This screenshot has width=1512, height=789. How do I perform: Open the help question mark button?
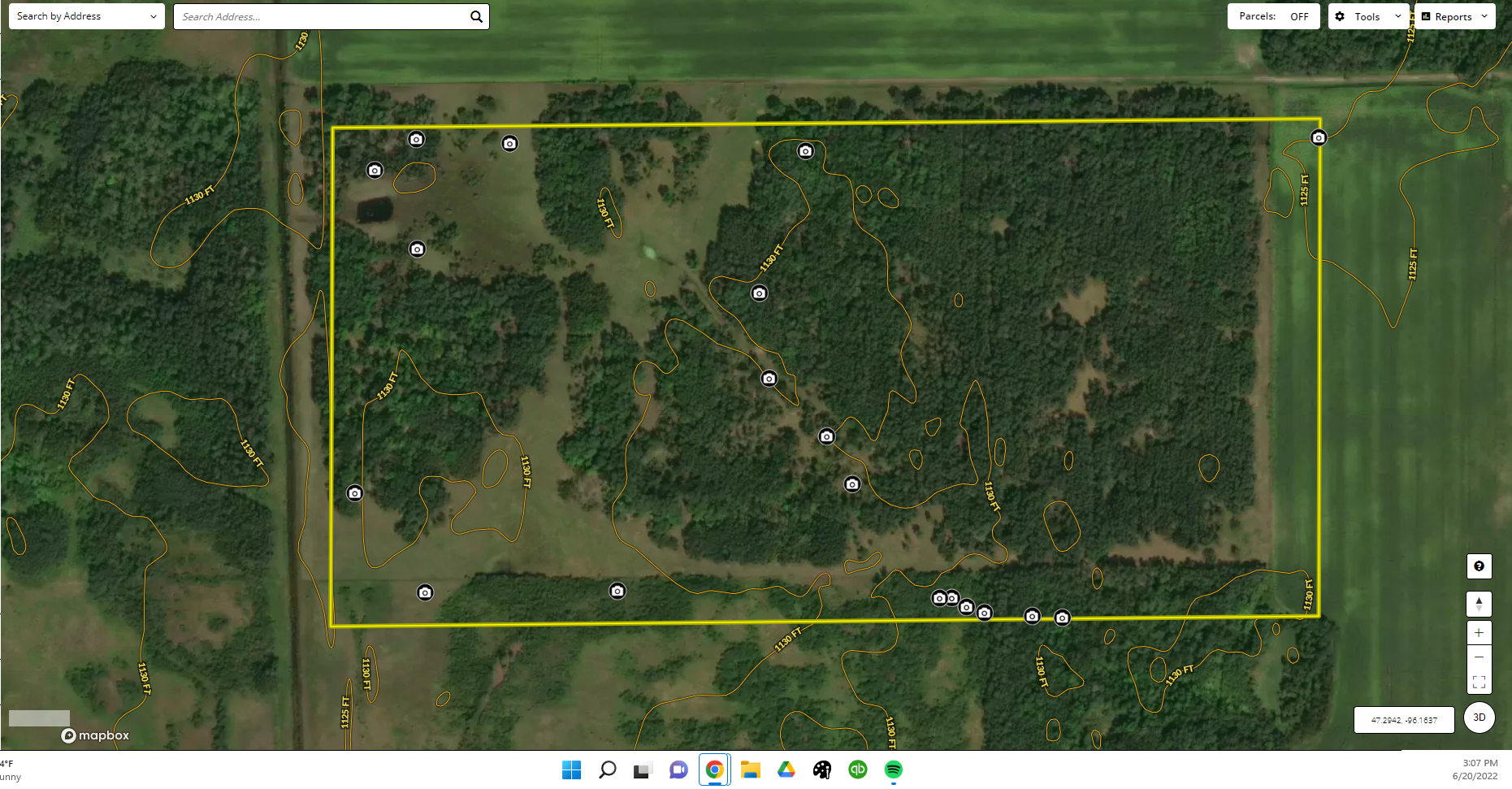point(1479,566)
